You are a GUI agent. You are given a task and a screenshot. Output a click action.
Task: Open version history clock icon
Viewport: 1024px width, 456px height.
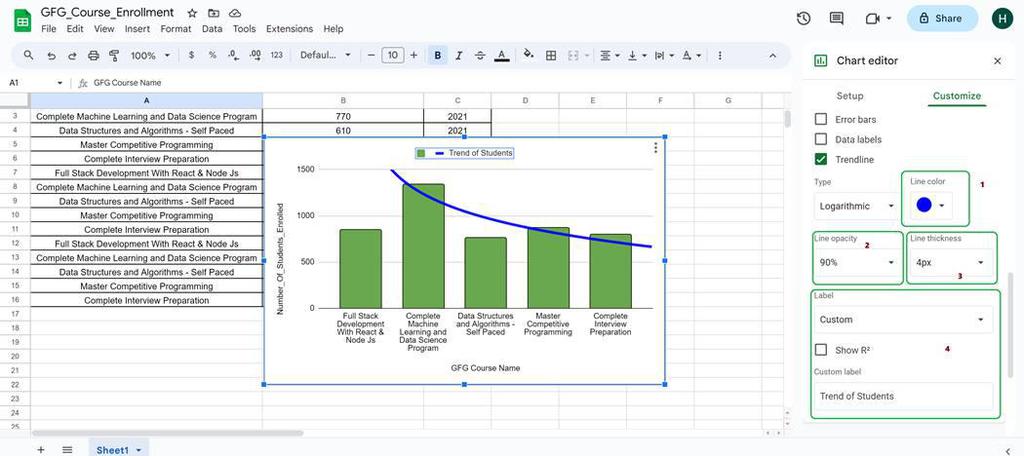(803, 18)
